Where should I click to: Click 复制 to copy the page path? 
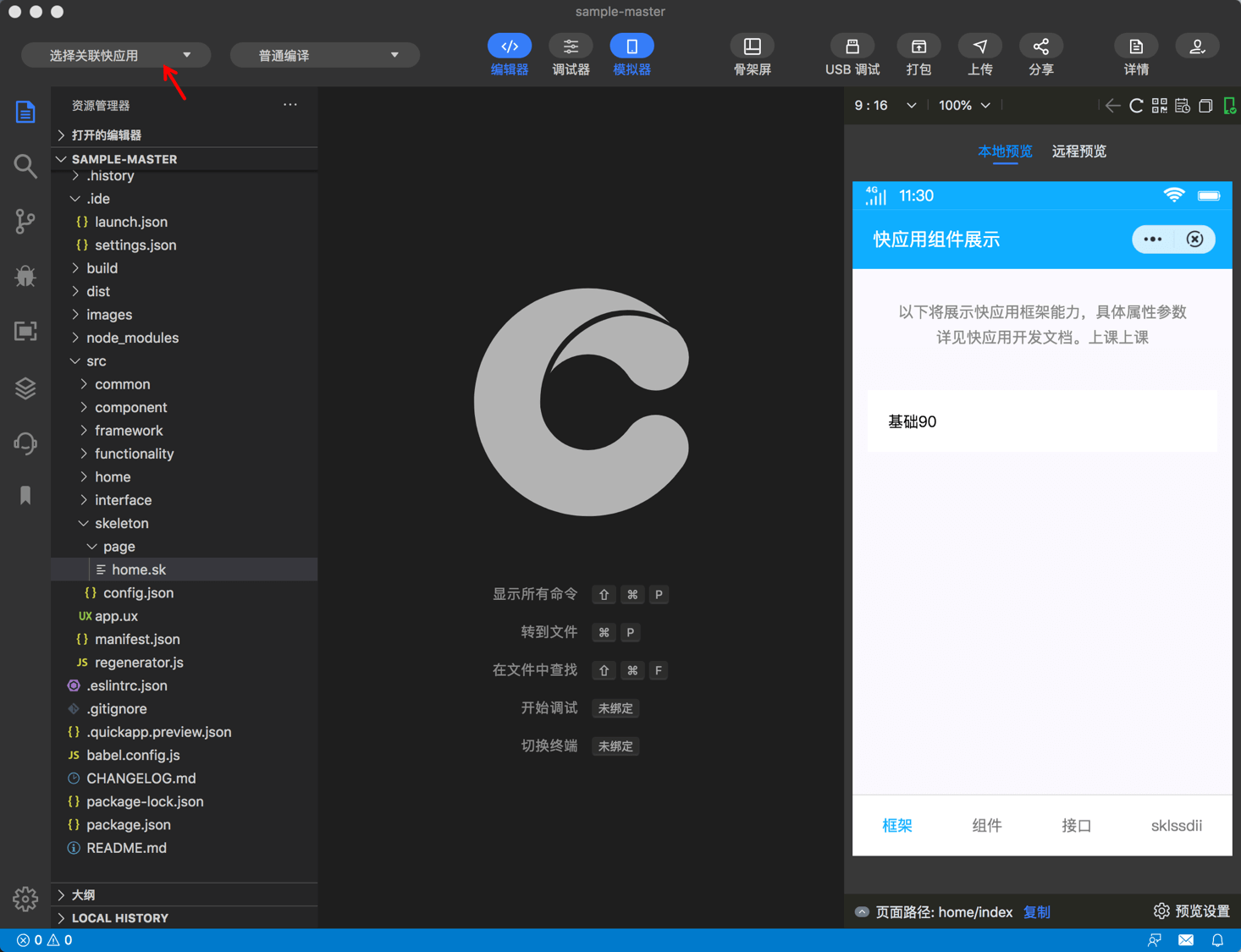[x=1036, y=911]
